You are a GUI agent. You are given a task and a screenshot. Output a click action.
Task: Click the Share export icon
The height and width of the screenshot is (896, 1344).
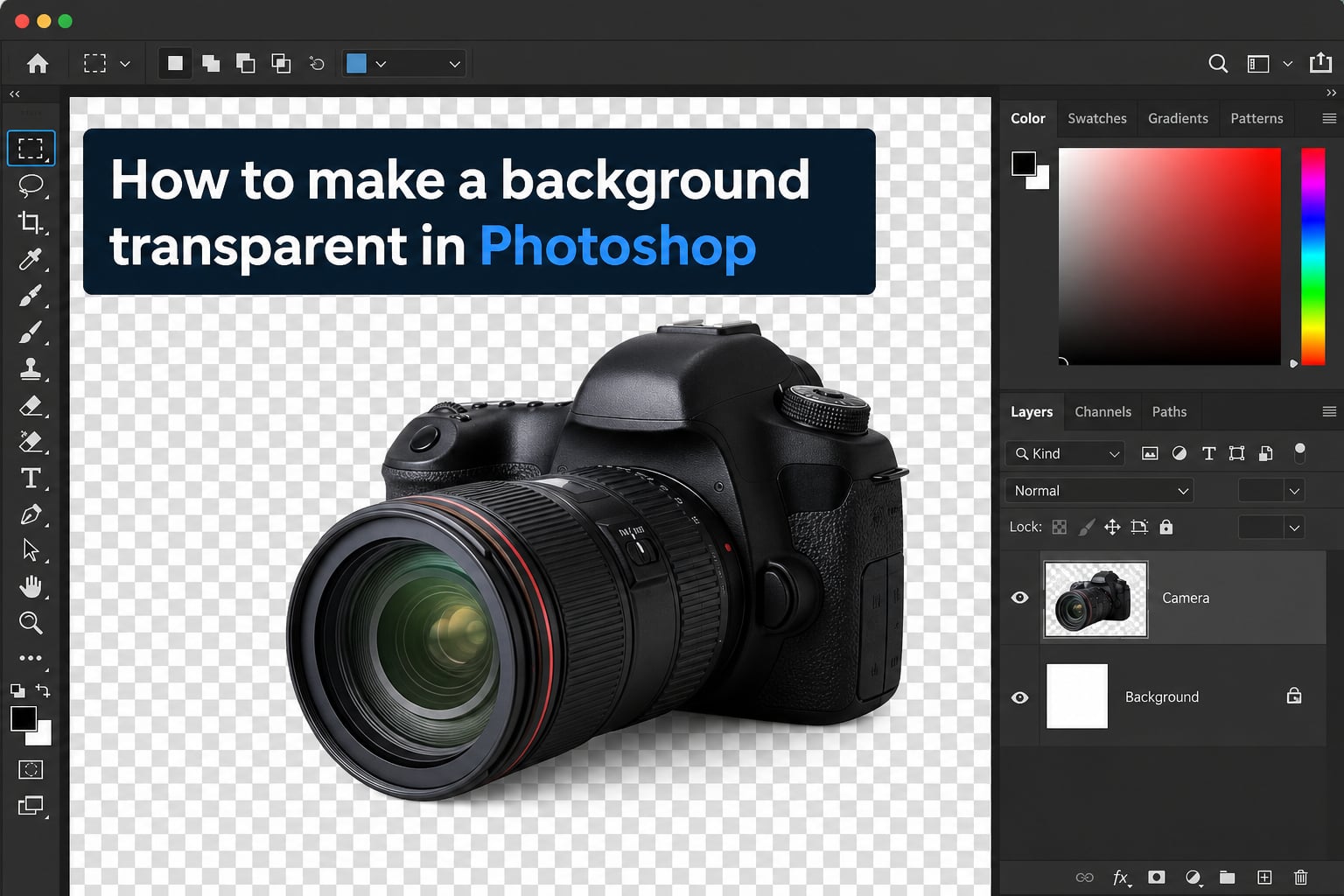(x=1320, y=63)
